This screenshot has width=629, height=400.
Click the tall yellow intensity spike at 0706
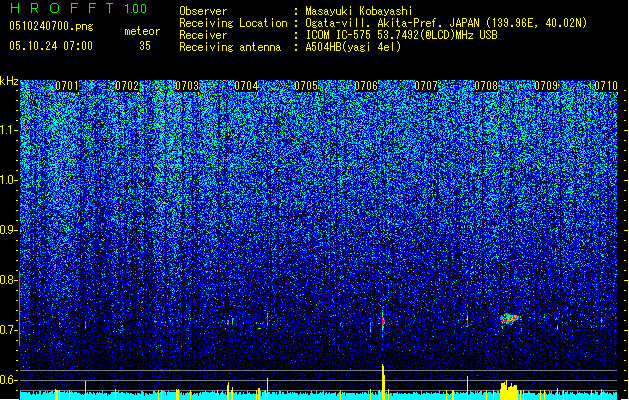click(383, 382)
